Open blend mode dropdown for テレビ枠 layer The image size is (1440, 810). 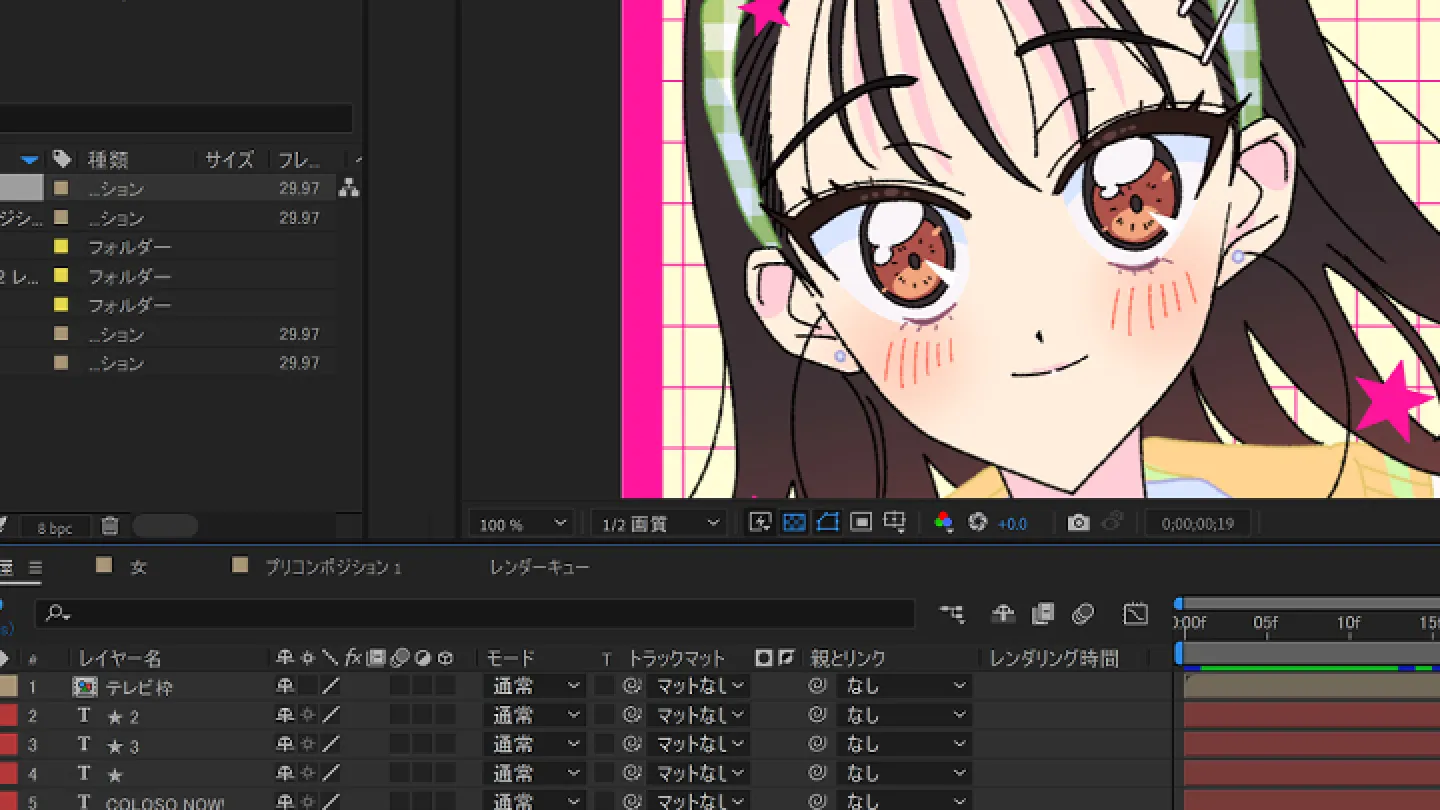tap(534, 686)
